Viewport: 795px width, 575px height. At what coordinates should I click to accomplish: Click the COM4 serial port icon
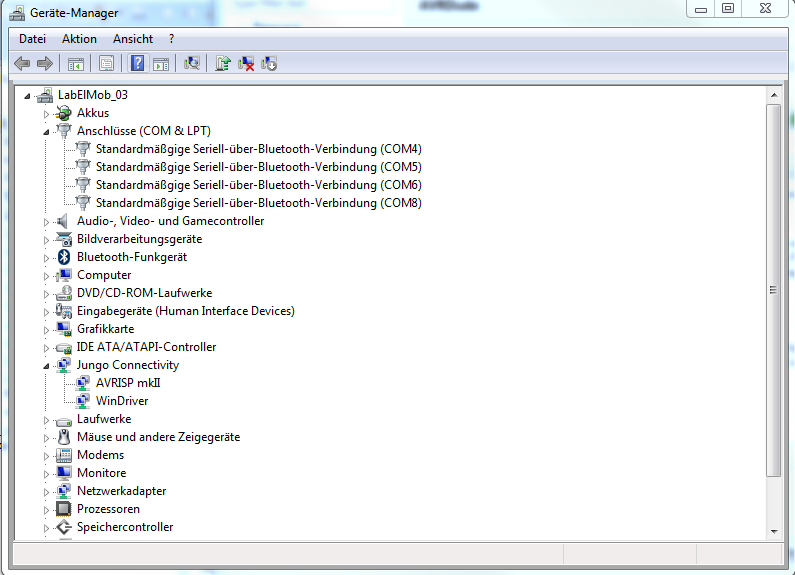(83, 149)
